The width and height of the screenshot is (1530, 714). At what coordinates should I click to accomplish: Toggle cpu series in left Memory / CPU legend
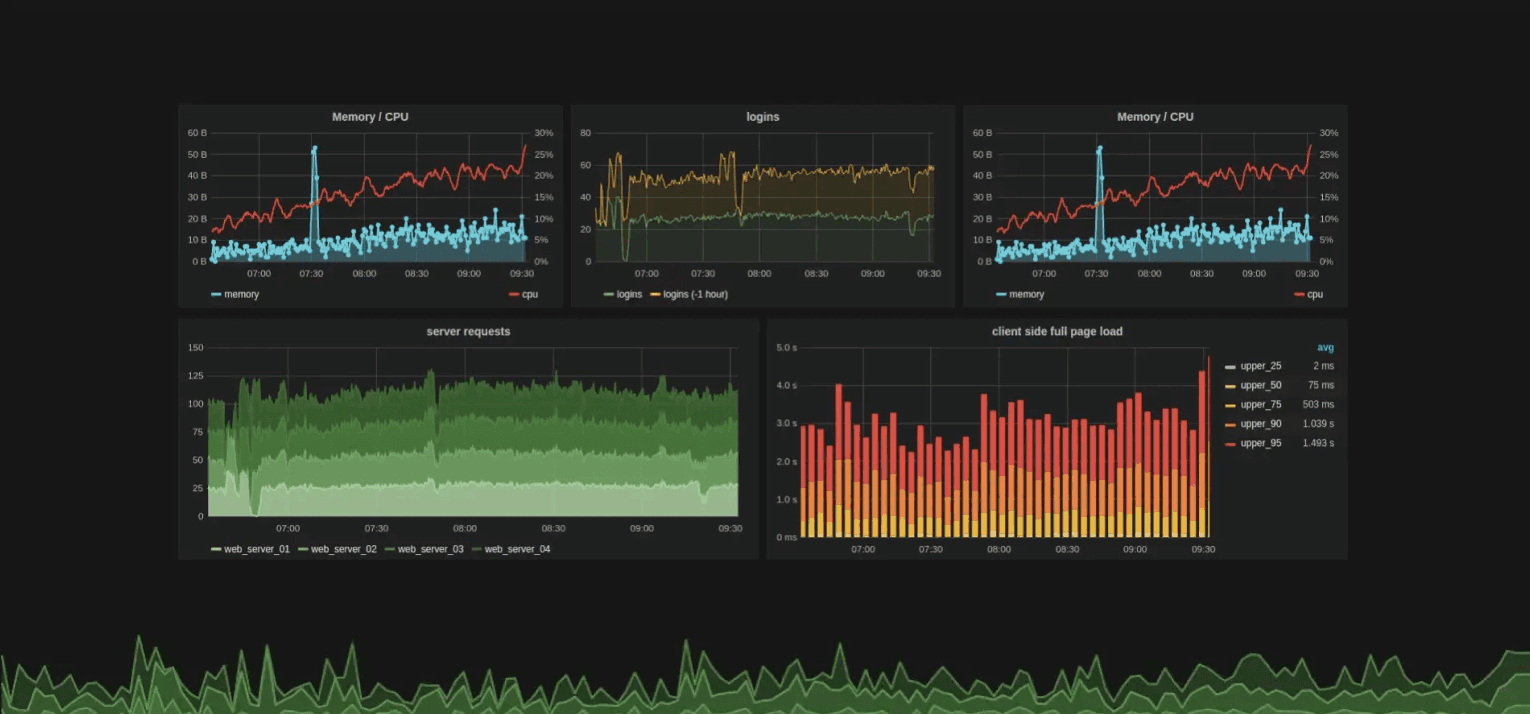pyautogui.click(x=524, y=294)
